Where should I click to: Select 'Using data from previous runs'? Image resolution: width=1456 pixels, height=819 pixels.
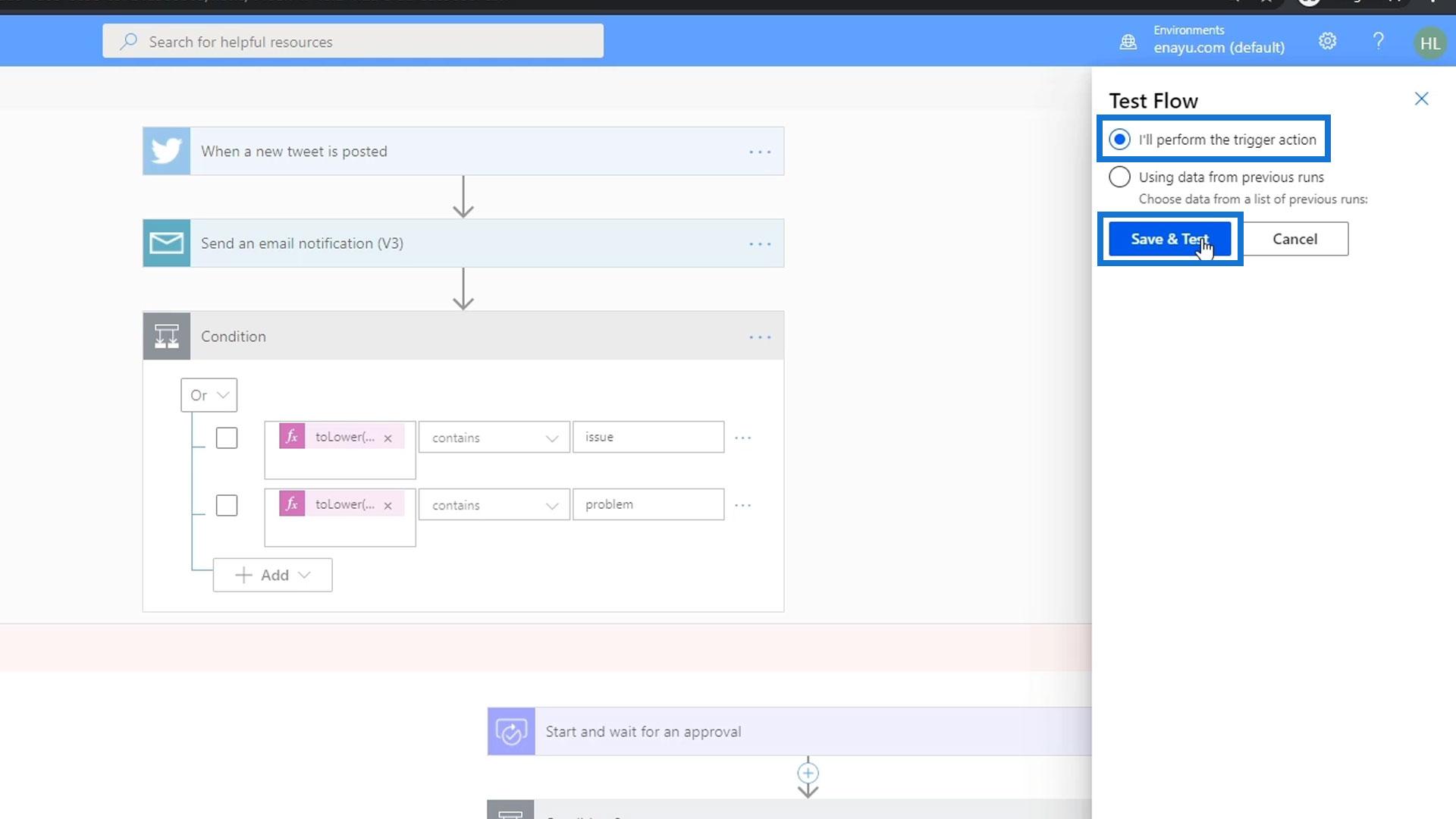[x=1119, y=177]
